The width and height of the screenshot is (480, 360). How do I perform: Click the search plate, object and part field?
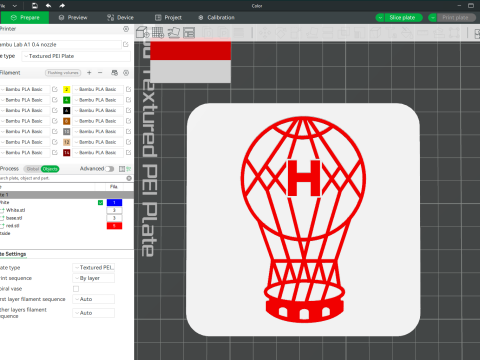tap(63, 178)
